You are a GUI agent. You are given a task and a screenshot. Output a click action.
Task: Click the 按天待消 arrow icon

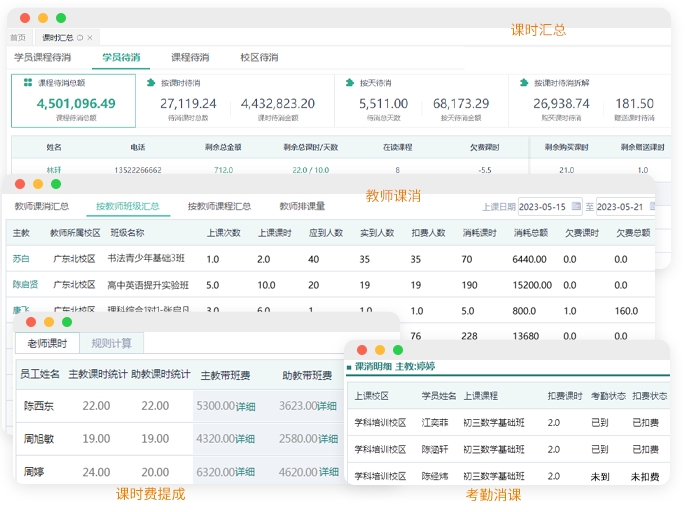[x=349, y=83]
